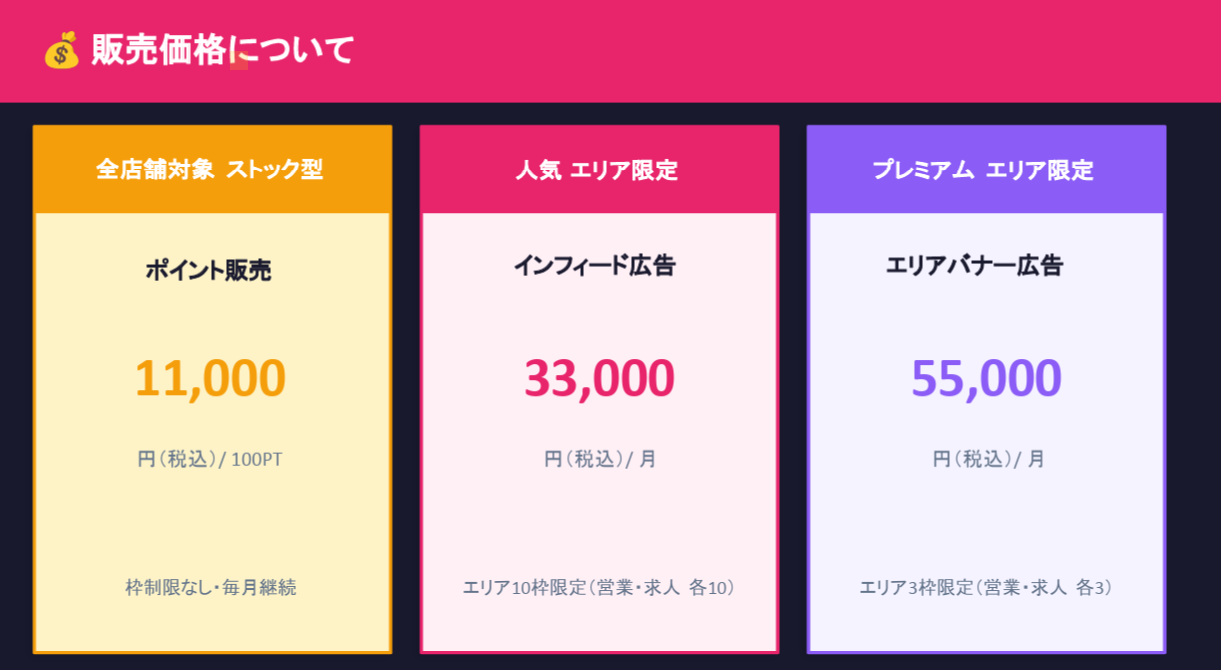Click the orange 11,000 price
1221x670 pixels.
pos(210,379)
